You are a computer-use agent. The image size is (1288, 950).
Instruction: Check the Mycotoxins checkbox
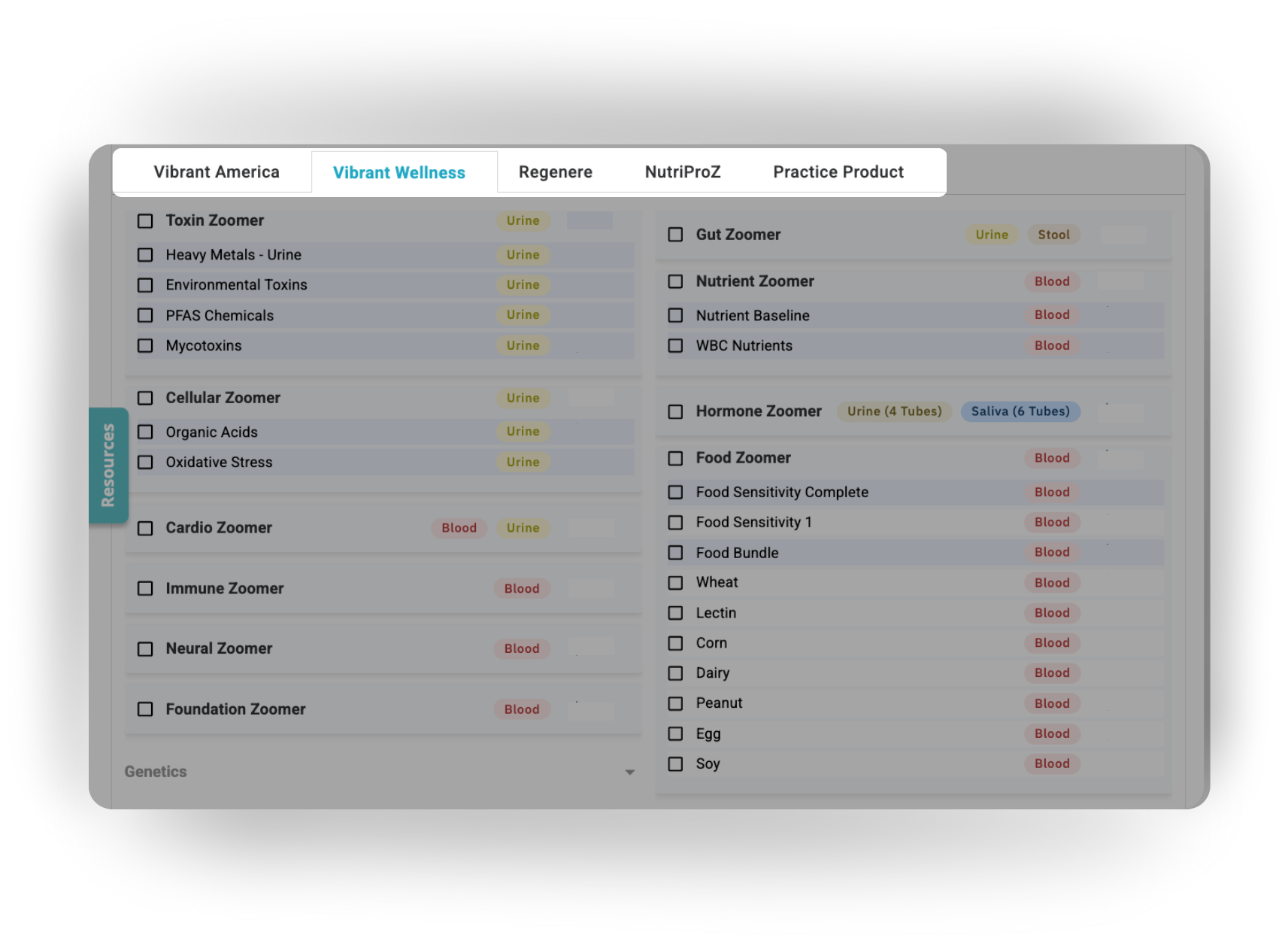[x=145, y=346]
